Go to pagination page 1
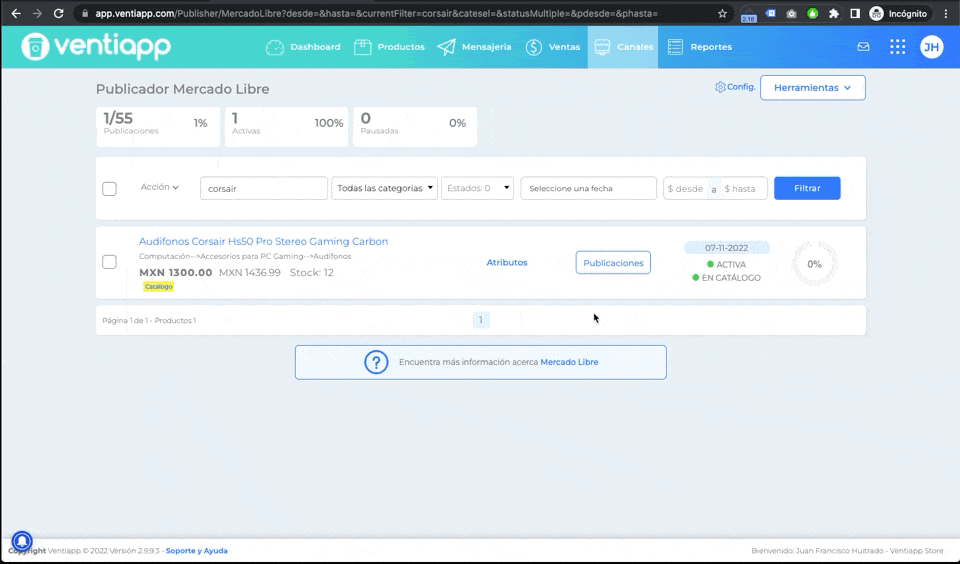This screenshot has width=960, height=564. point(481,320)
